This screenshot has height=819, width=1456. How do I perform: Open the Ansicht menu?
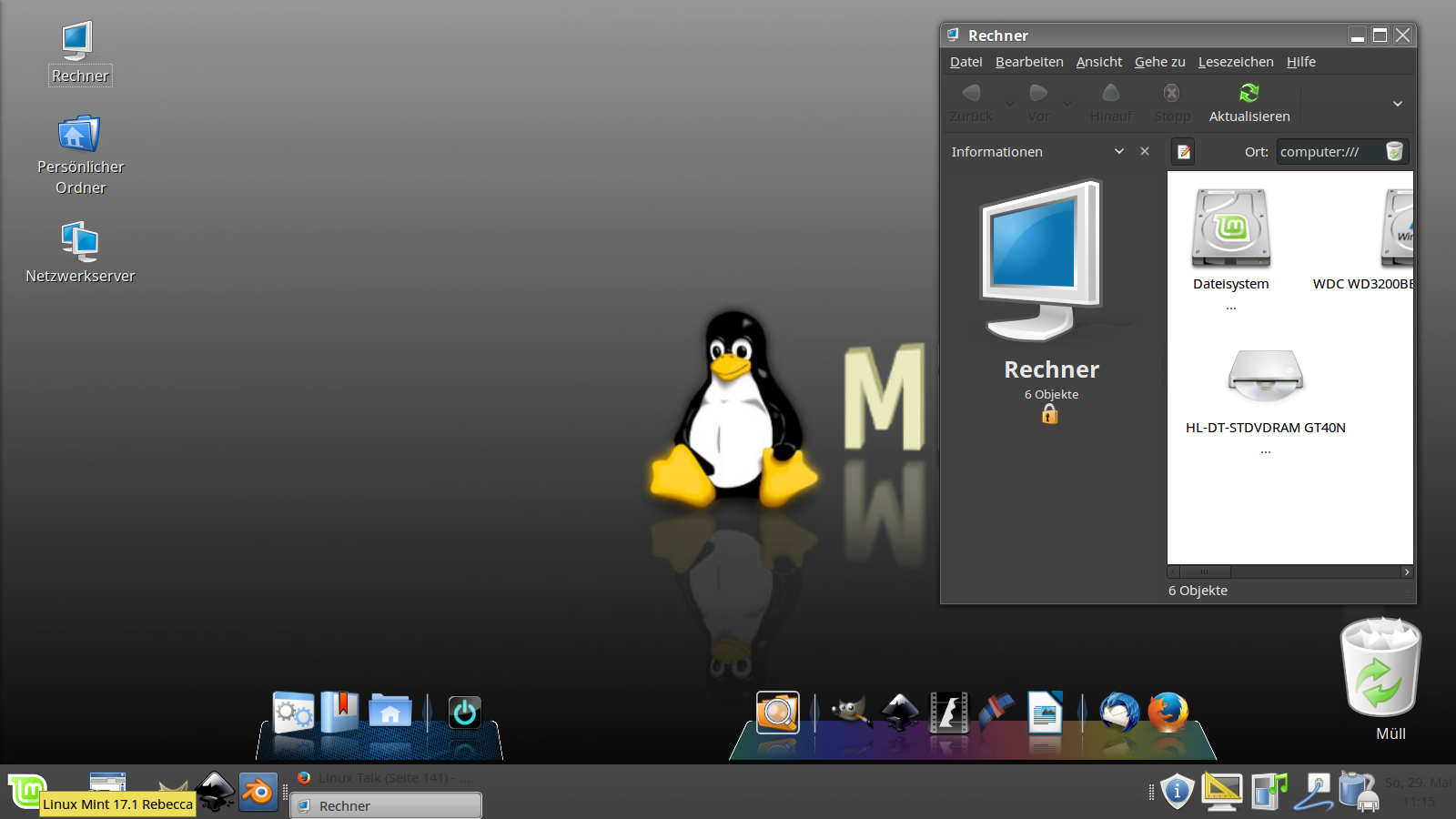1099,62
